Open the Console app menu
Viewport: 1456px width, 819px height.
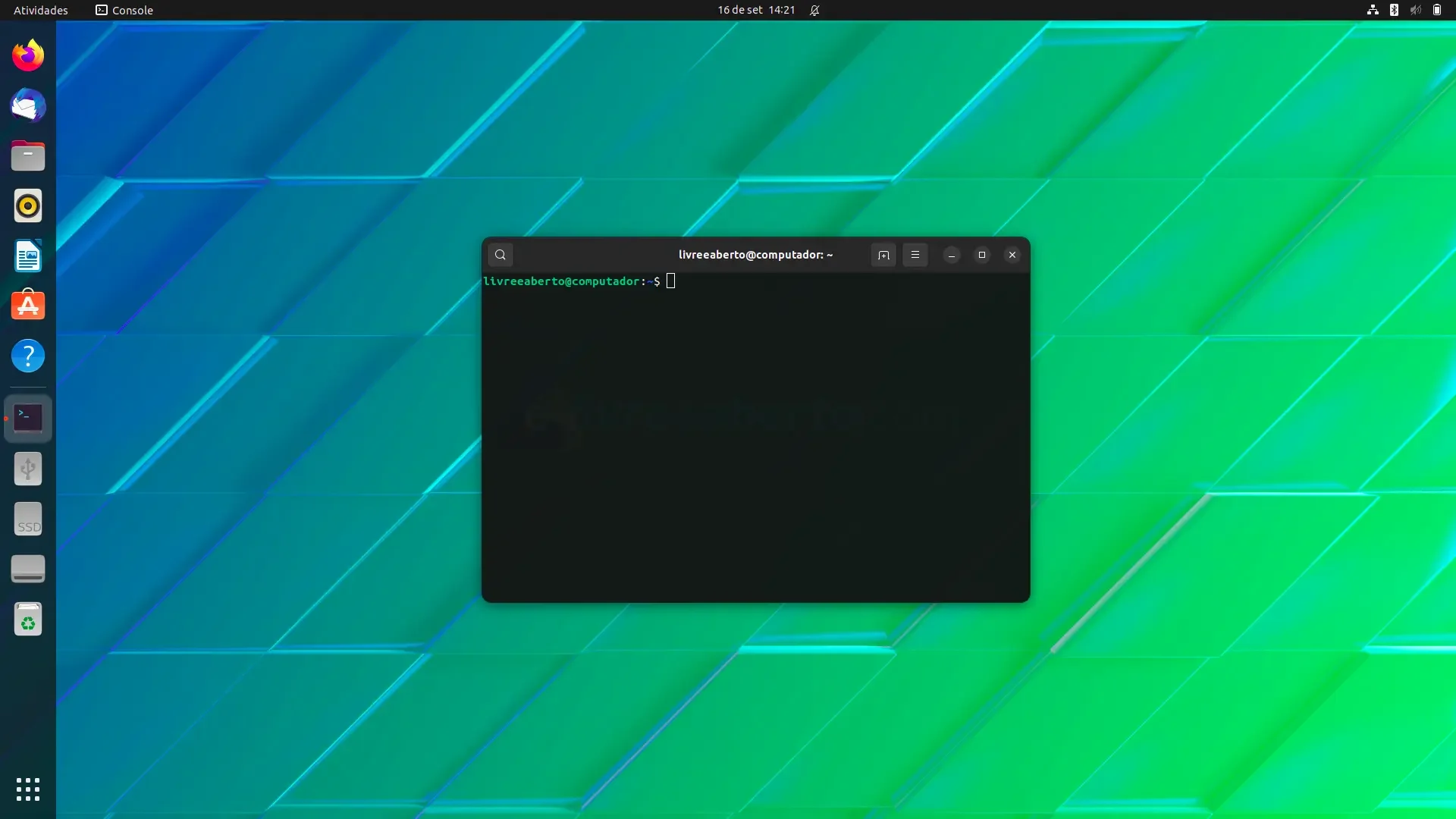tap(124, 10)
